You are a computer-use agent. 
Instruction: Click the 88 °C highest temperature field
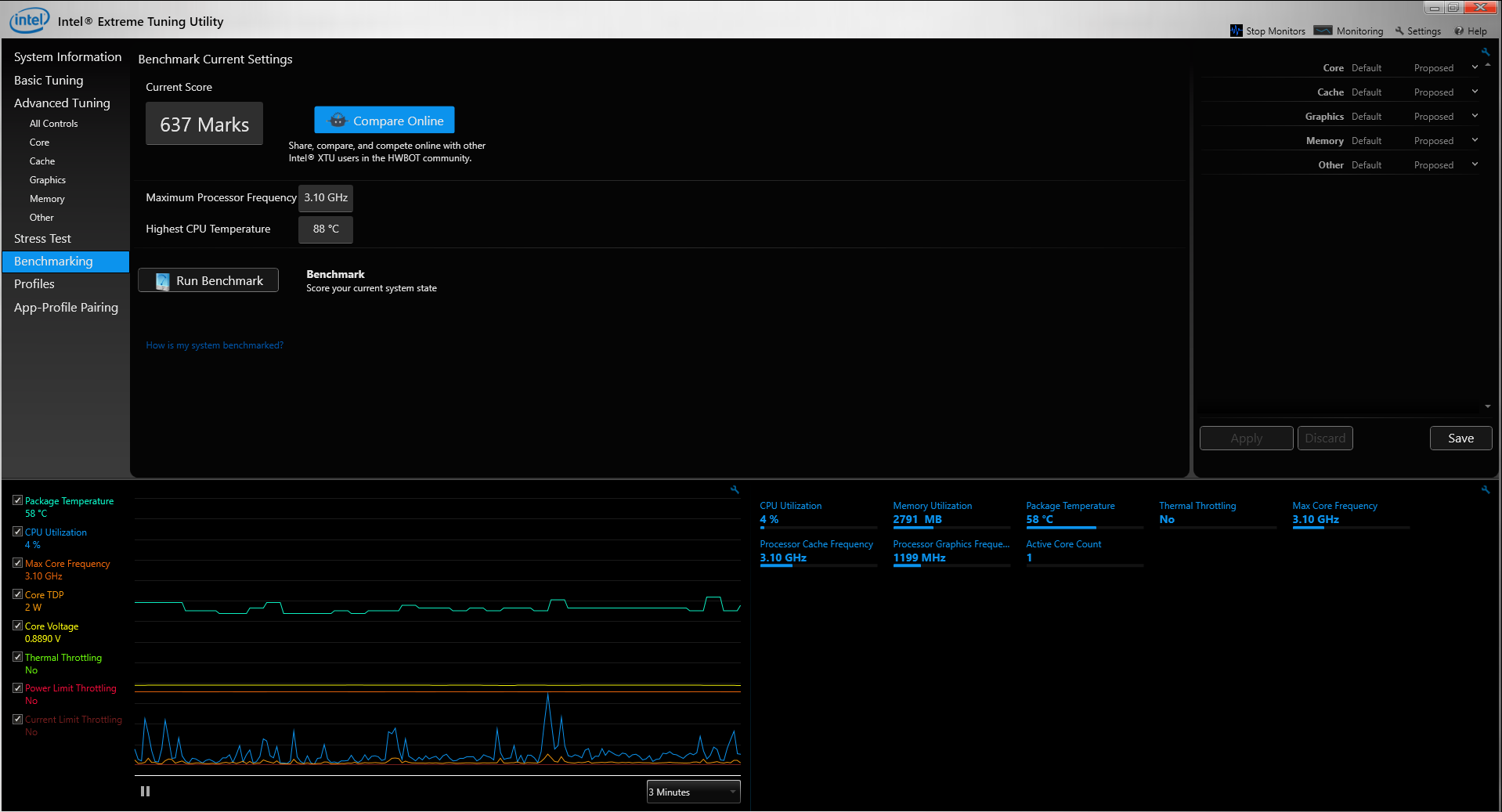click(326, 229)
